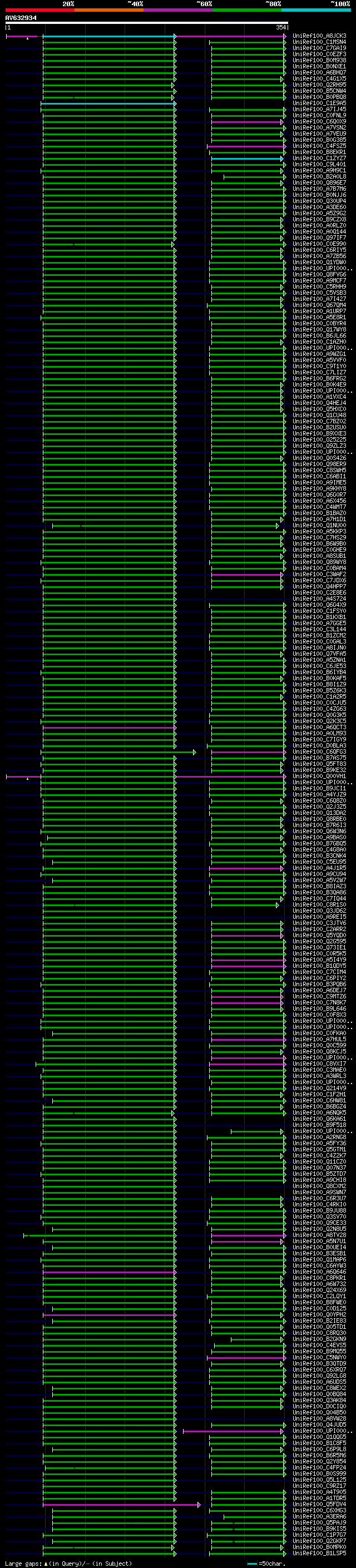Open hit UniRef100_Q896E7
This screenshot has height=1568, width=356.
[x=319, y=182]
